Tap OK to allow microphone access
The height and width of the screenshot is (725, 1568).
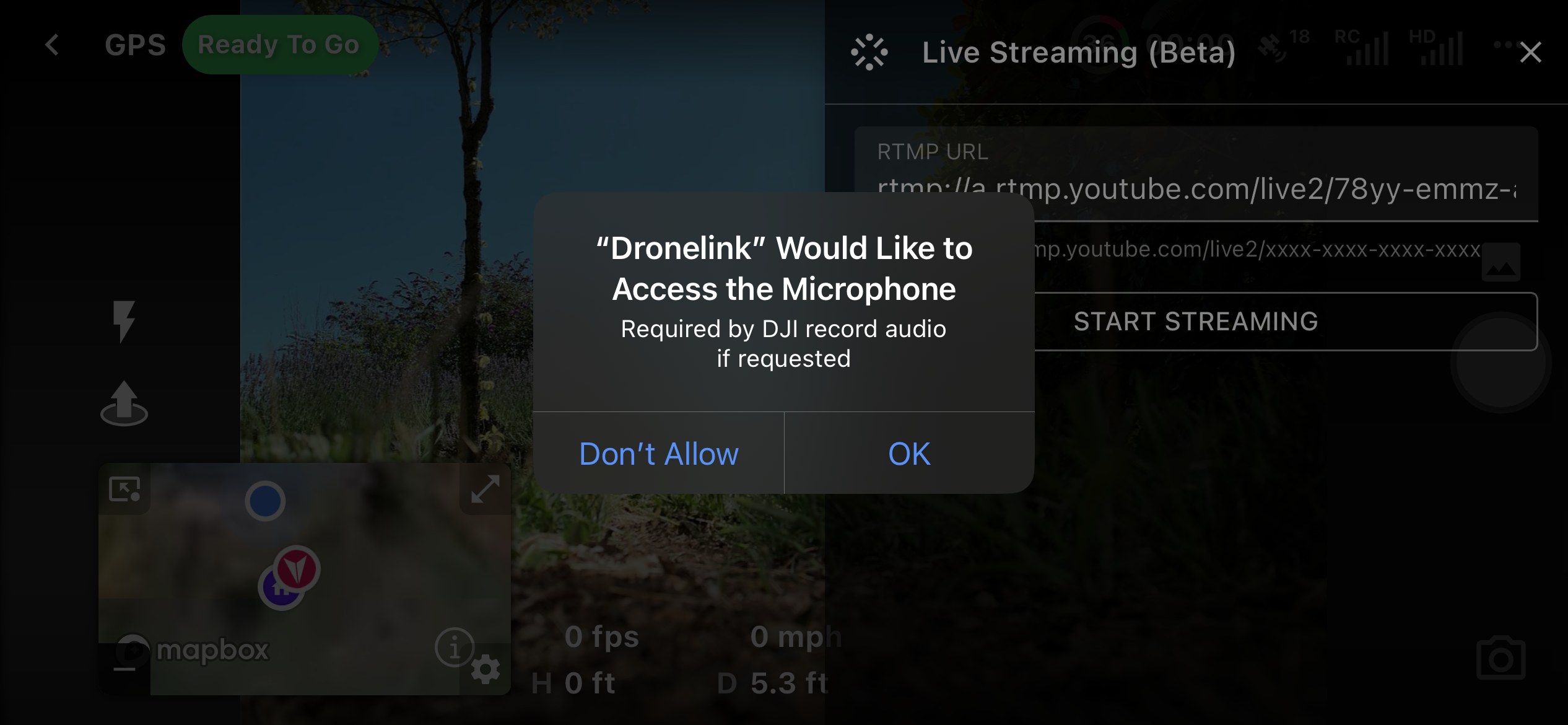pos(909,453)
